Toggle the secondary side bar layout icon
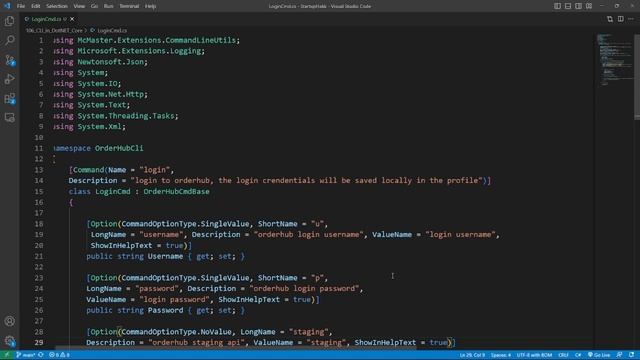 click(x=578, y=6)
